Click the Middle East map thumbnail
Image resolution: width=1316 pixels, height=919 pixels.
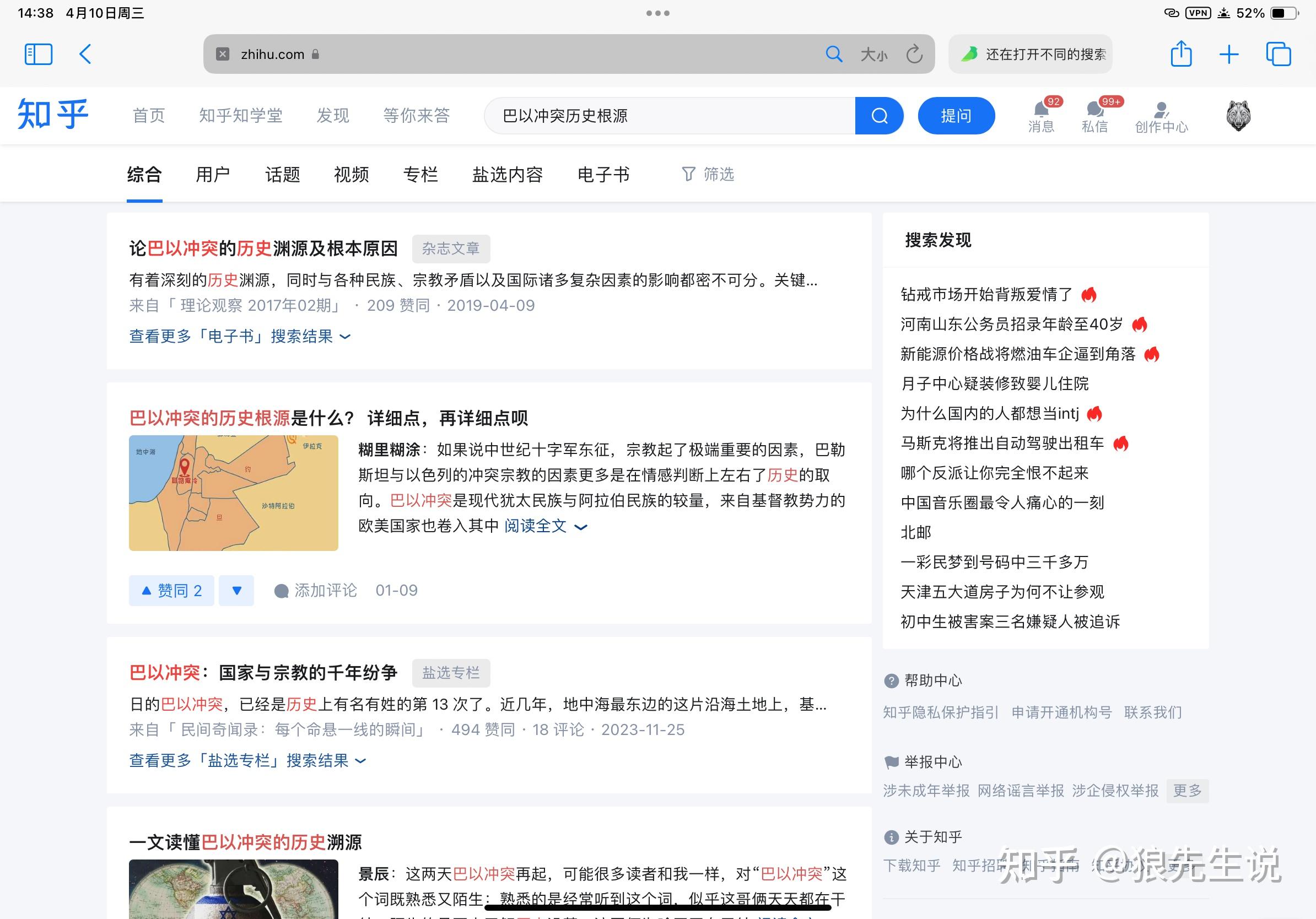[x=233, y=493]
